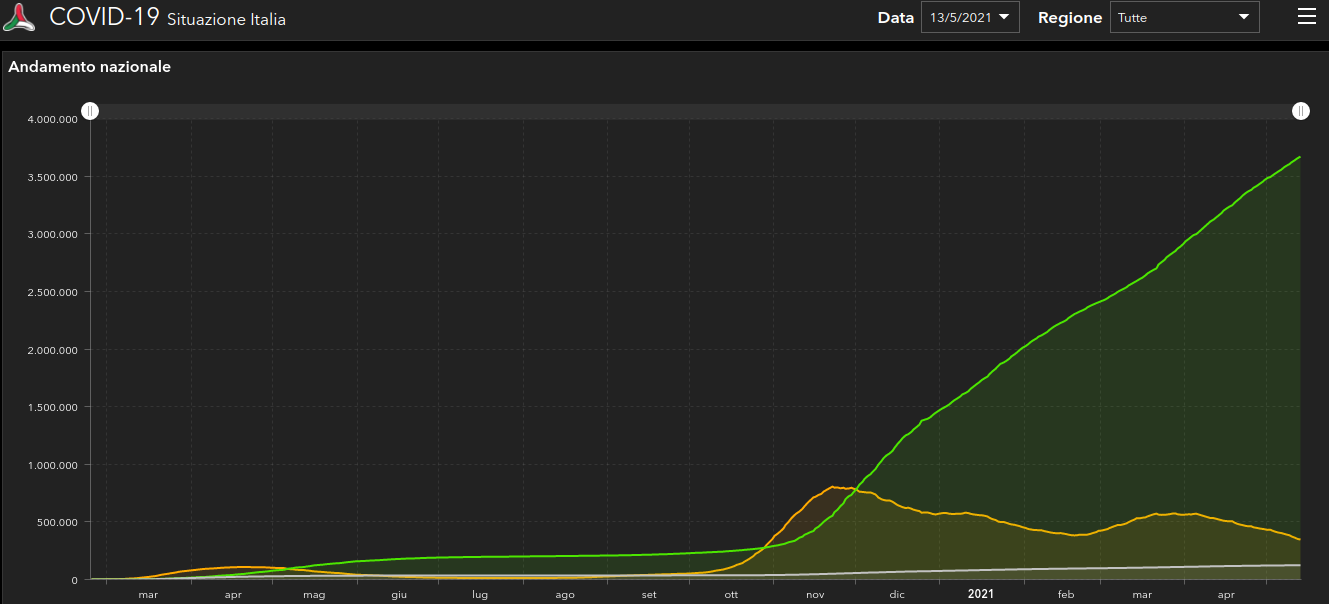Grab the right zoom range handle
This screenshot has width=1329, height=604.
1301,111
